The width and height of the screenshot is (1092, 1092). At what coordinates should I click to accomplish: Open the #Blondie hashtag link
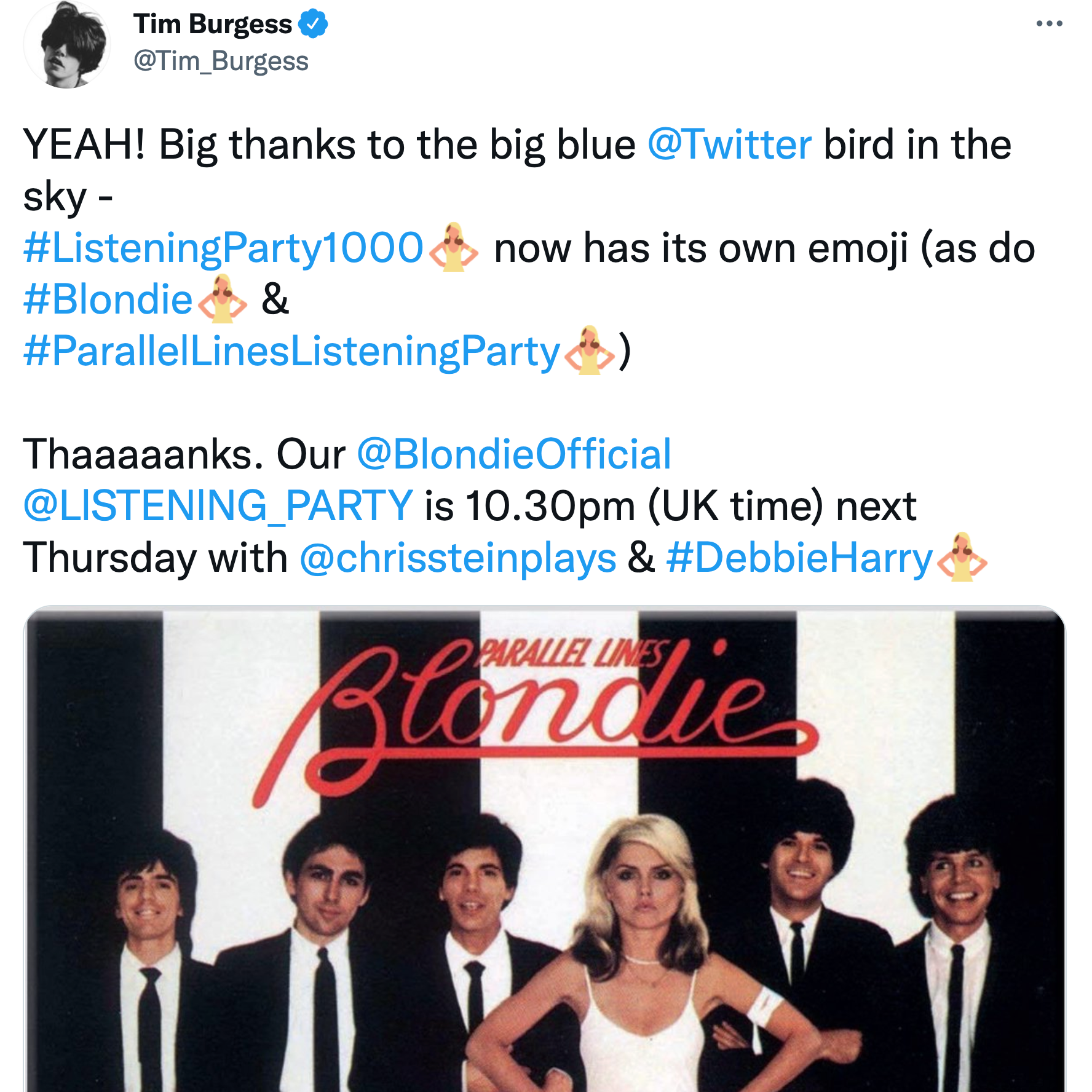click(x=108, y=299)
